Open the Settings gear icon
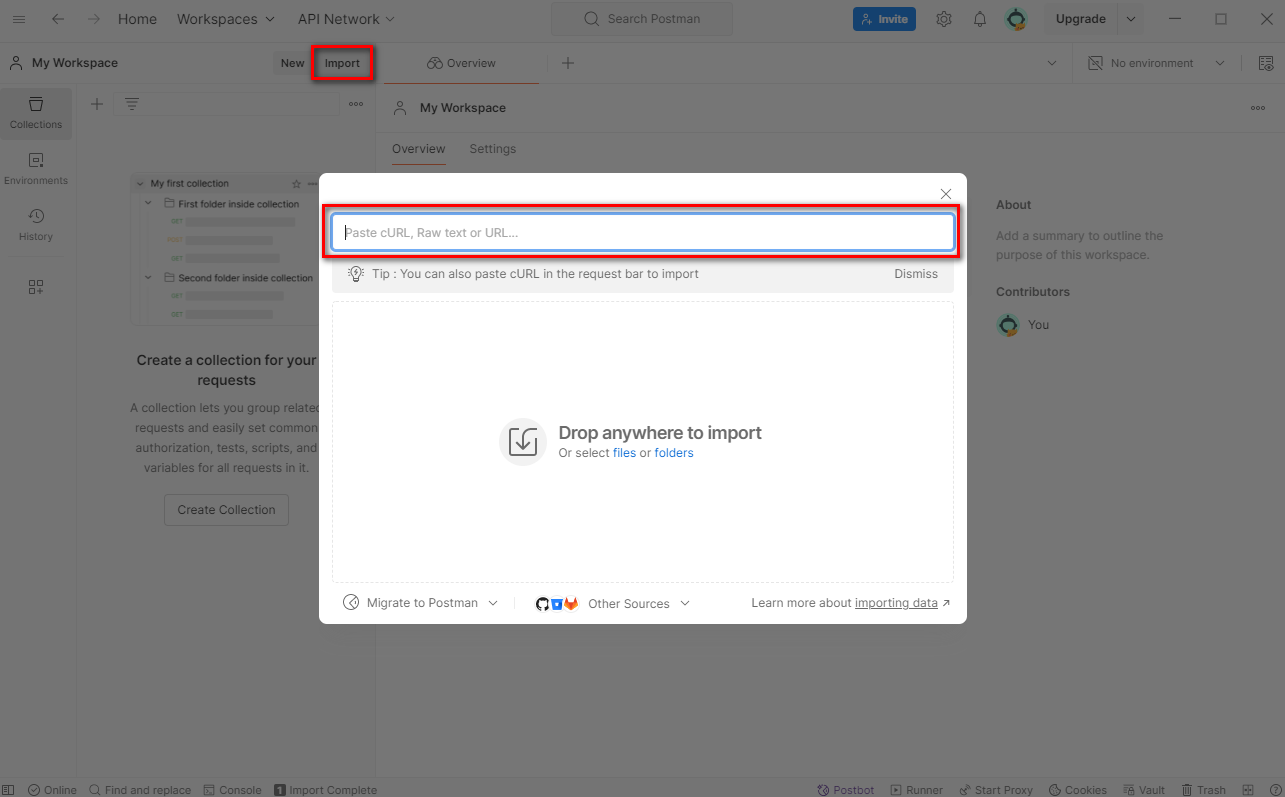This screenshot has height=797, width=1285. 944,19
